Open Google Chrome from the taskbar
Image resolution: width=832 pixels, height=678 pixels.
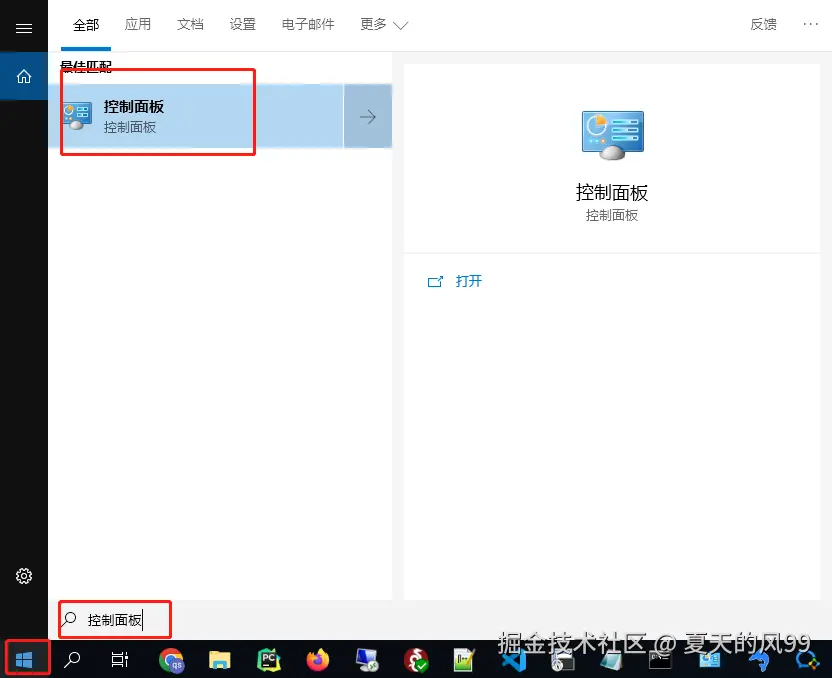coord(171,660)
